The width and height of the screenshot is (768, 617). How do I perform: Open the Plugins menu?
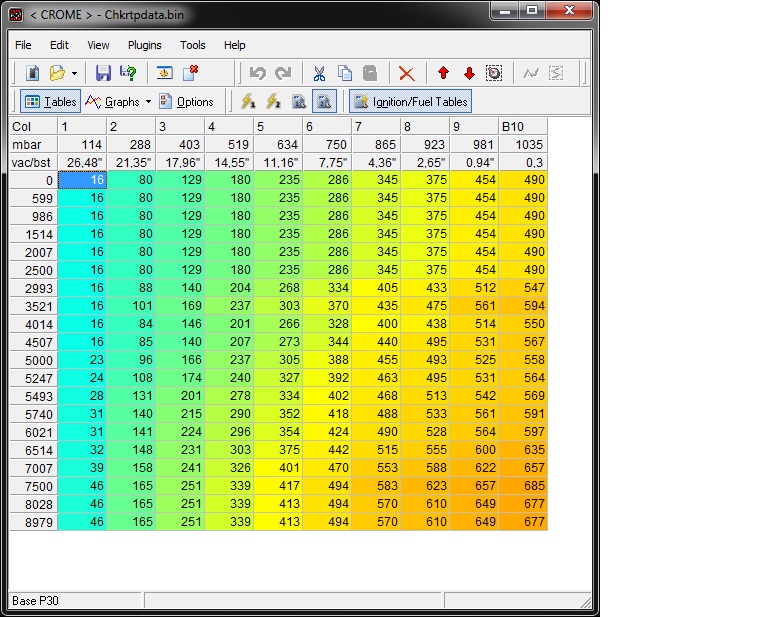144,45
